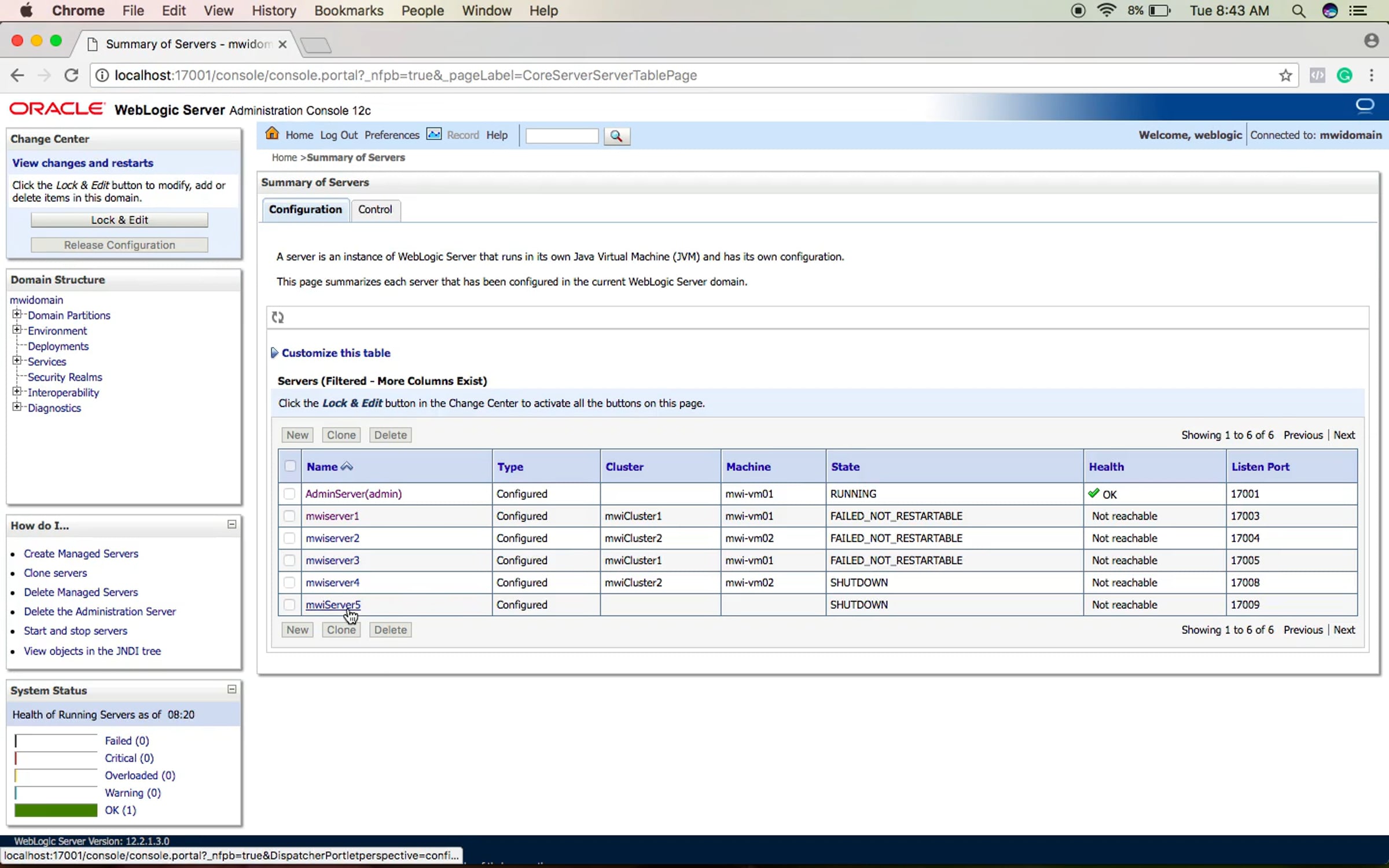Check the mwiserver1 row checkbox
The height and width of the screenshot is (868, 1389).
289,516
